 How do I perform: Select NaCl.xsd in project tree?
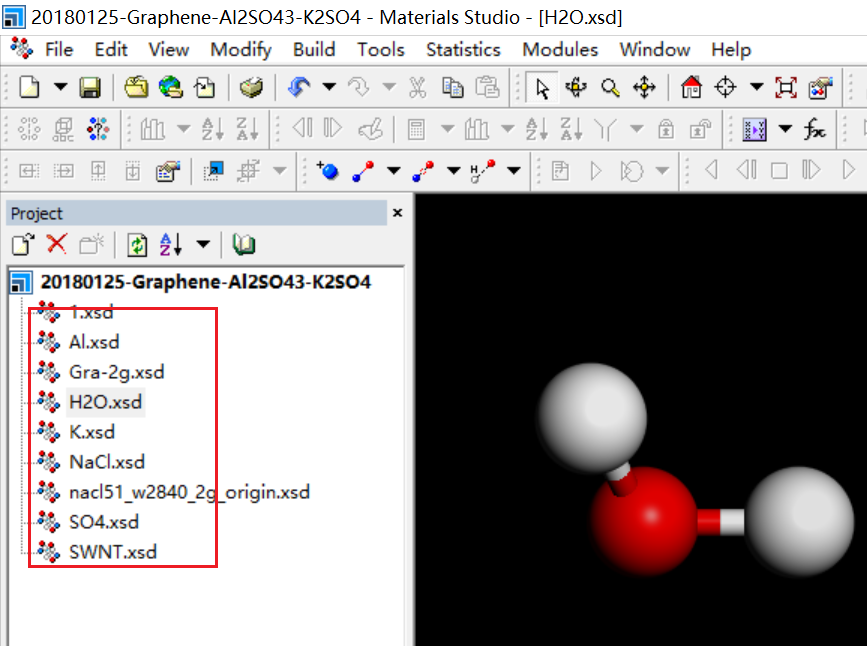[x=107, y=462]
